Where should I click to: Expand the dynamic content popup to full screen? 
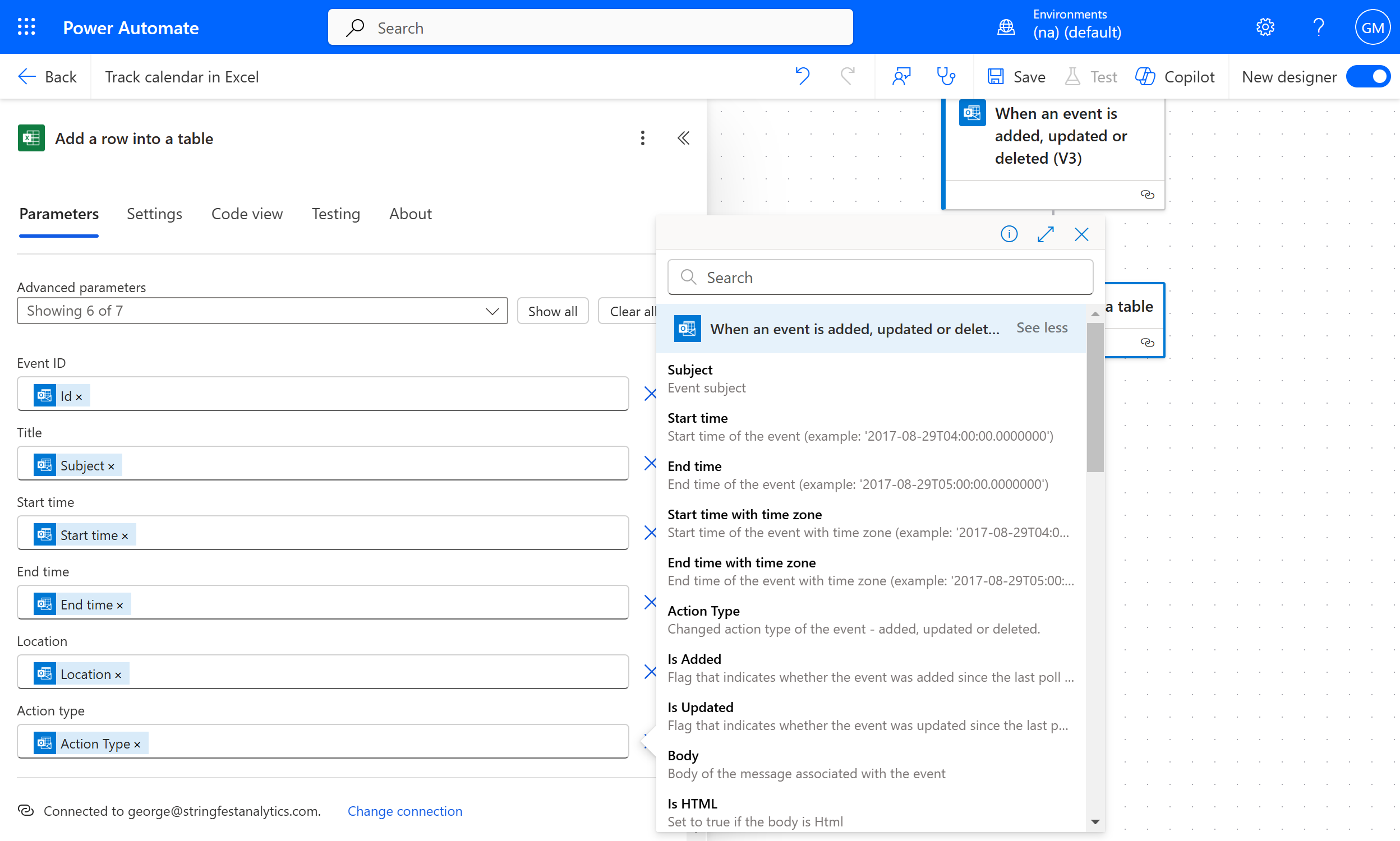tap(1045, 234)
